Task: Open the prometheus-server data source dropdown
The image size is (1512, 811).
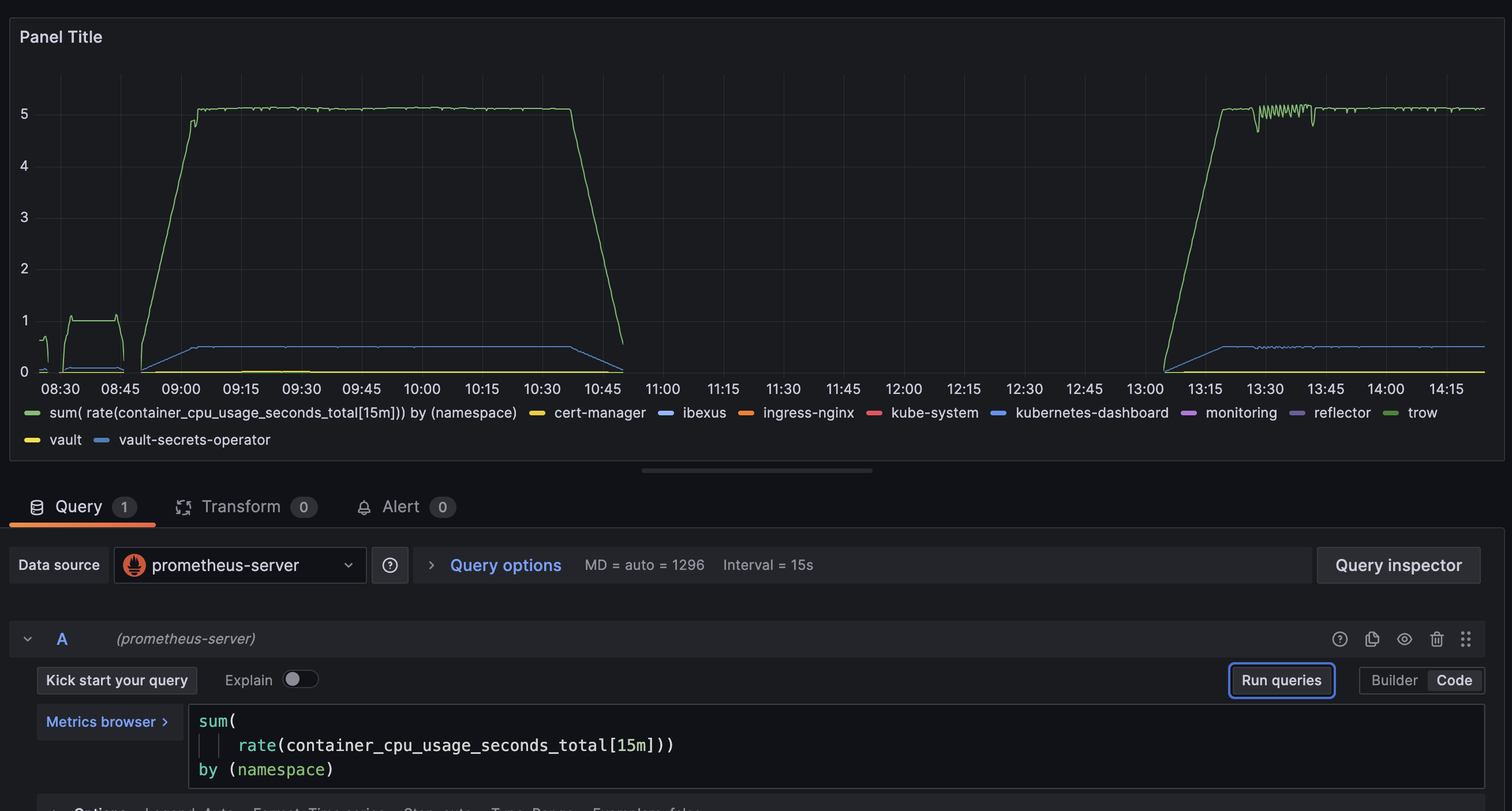Action: pos(240,565)
